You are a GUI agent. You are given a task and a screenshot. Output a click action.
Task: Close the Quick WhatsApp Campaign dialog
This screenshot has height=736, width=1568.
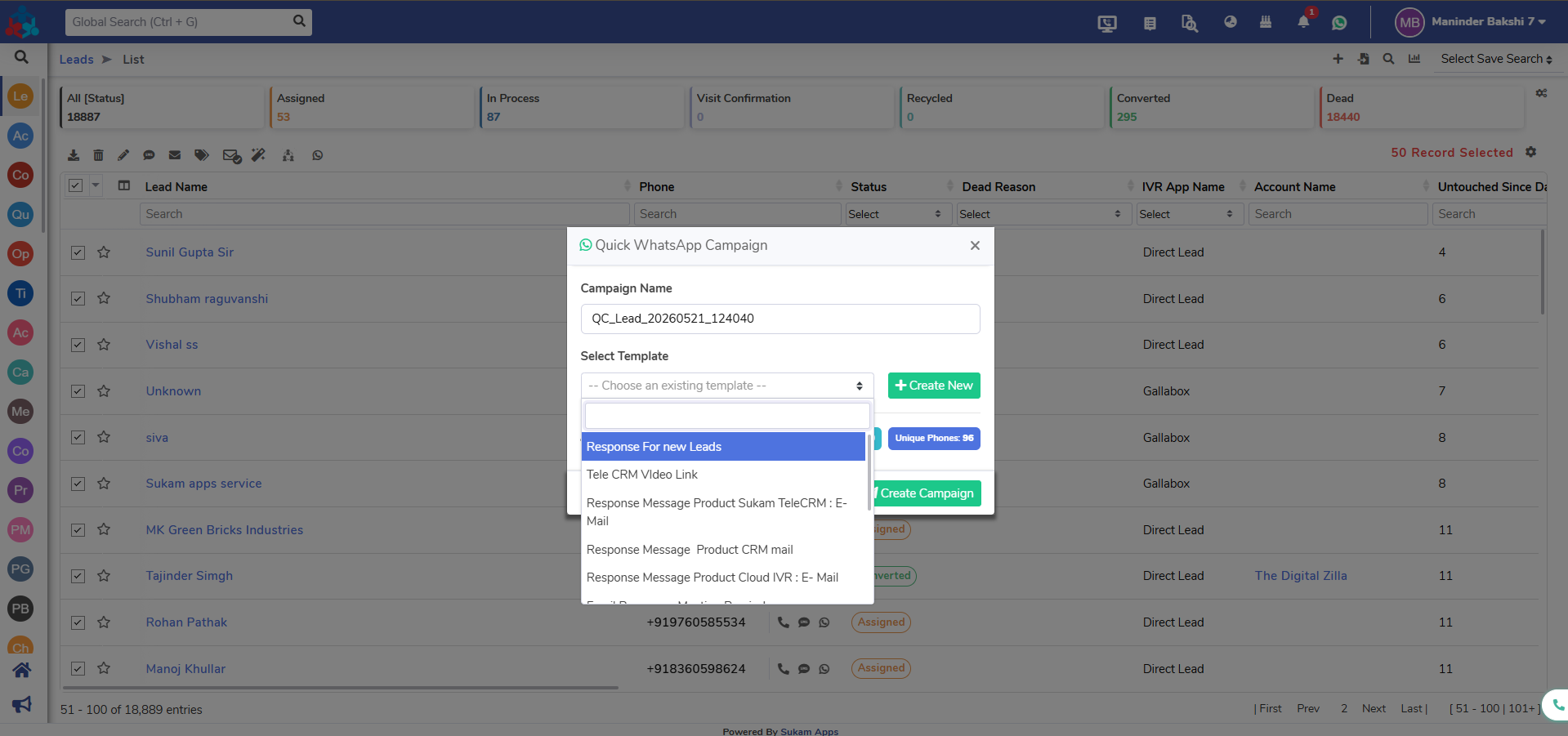[975, 246]
